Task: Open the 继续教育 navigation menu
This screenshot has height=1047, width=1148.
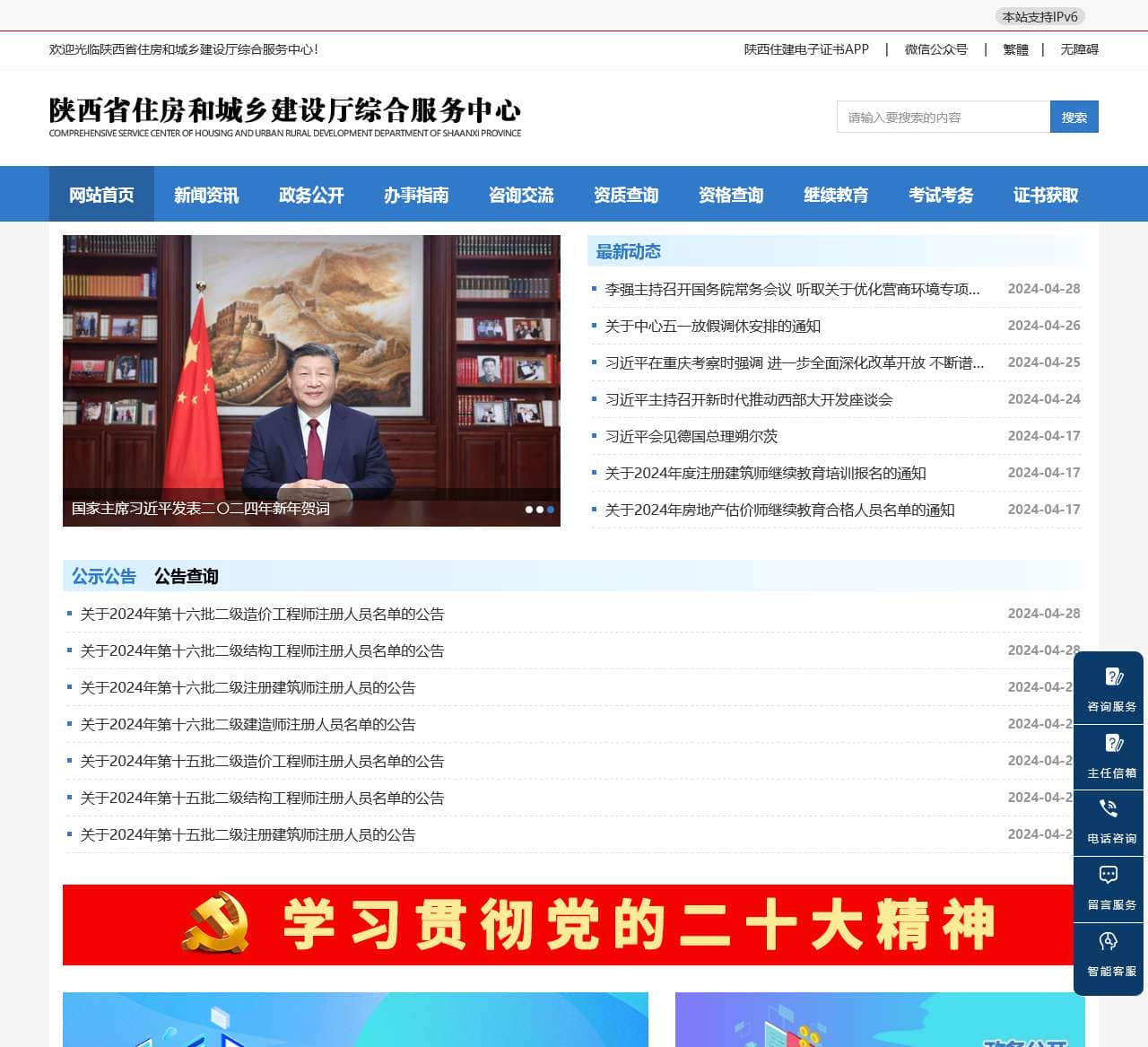Action: 835,194
